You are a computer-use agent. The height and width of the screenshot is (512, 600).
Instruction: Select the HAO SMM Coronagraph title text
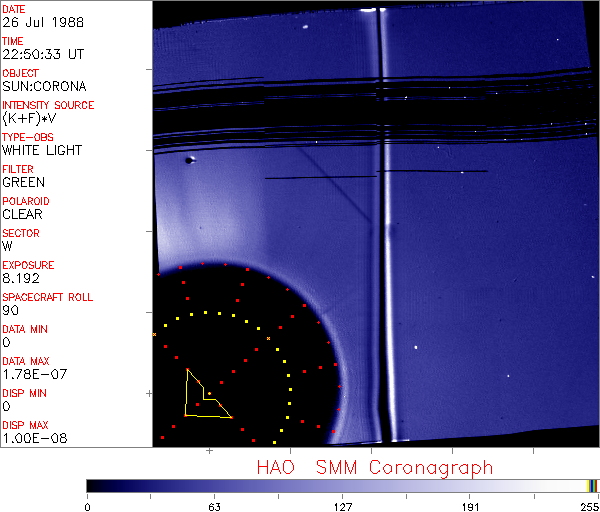pyautogui.click(x=374, y=467)
